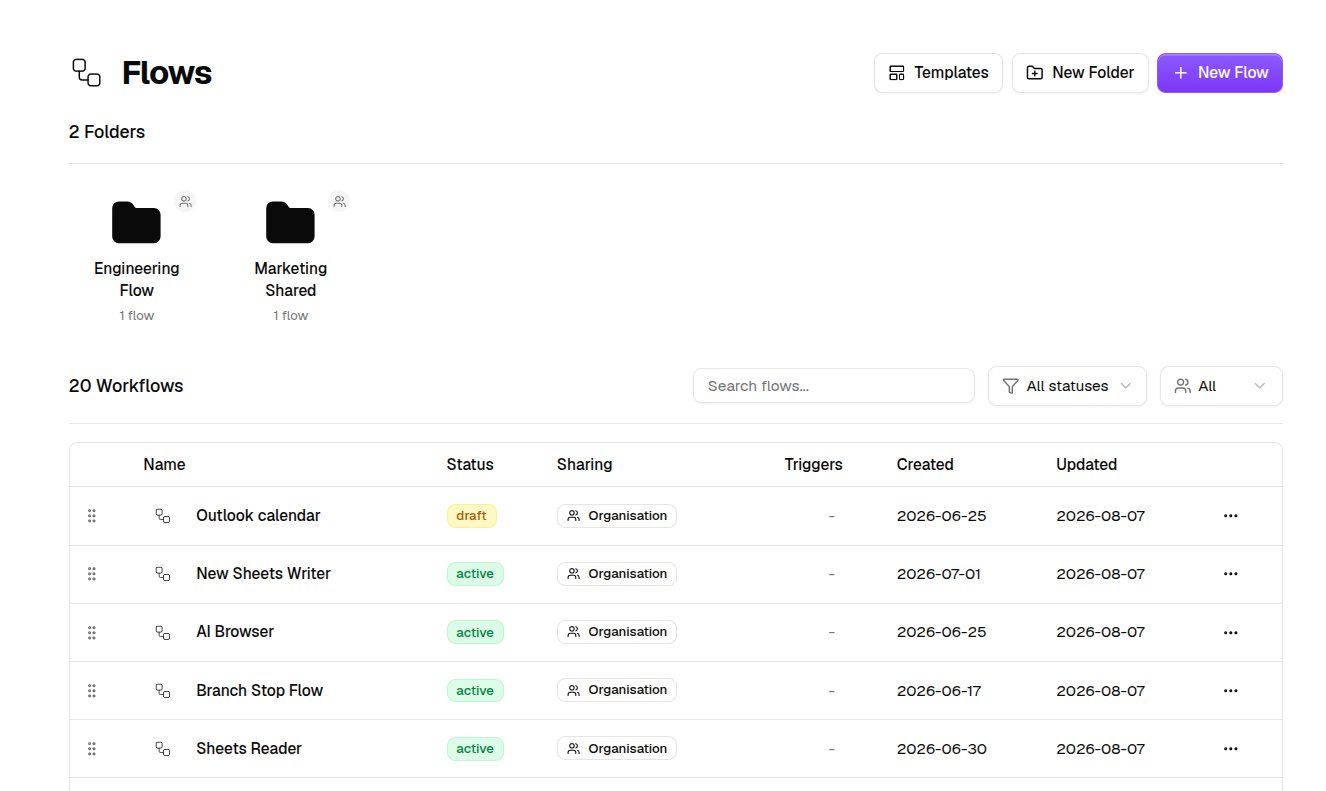
Task: Open the Branch Stop Flow workflow
Action: pos(259,690)
